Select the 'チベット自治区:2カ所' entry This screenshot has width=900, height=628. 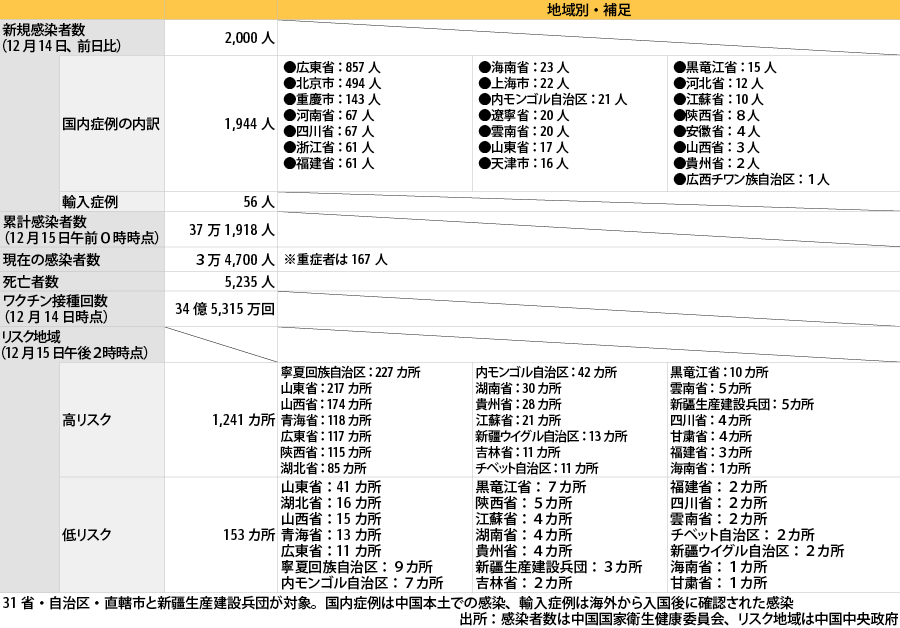[x=743, y=536]
